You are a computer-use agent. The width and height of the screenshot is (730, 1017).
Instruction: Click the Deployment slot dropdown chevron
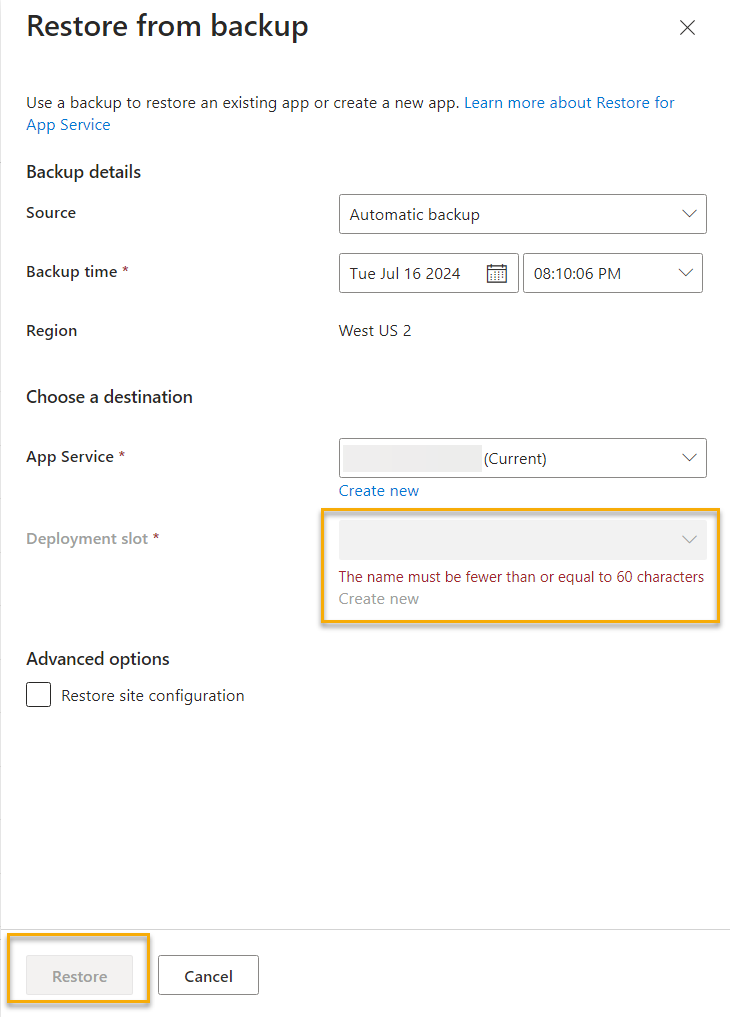pos(689,539)
